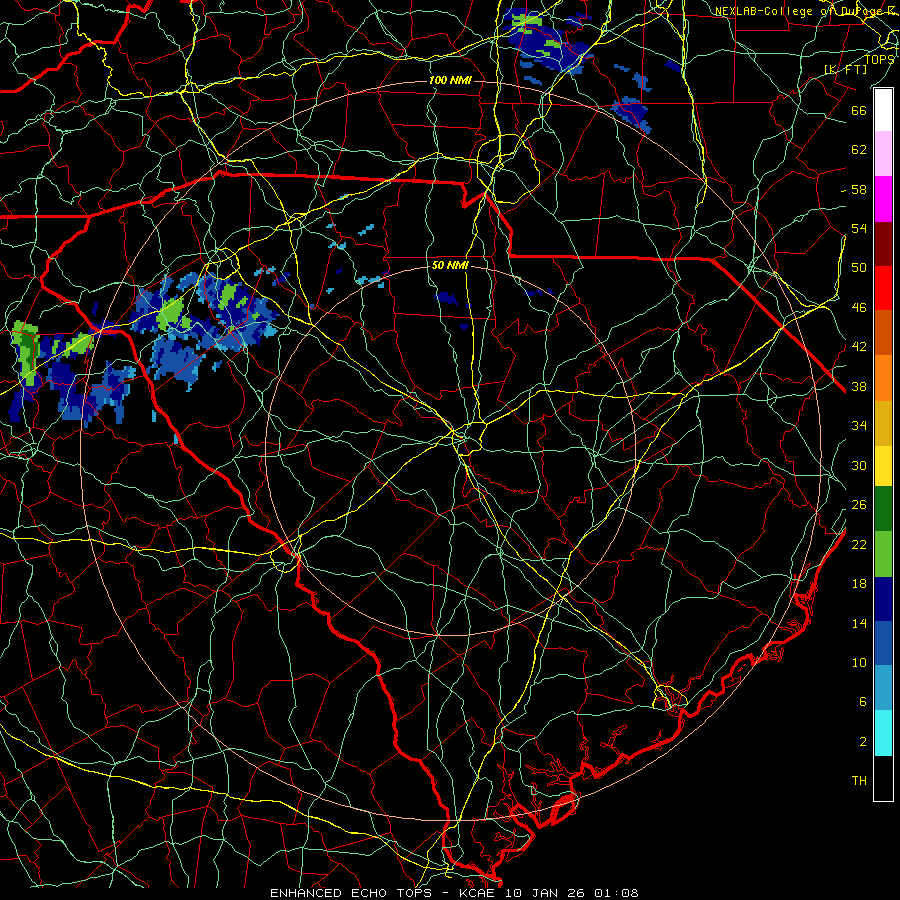The height and width of the screenshot is (900, 900).
Task: Click the "50 NMI" range ring label
Action: tap(450, 265)
